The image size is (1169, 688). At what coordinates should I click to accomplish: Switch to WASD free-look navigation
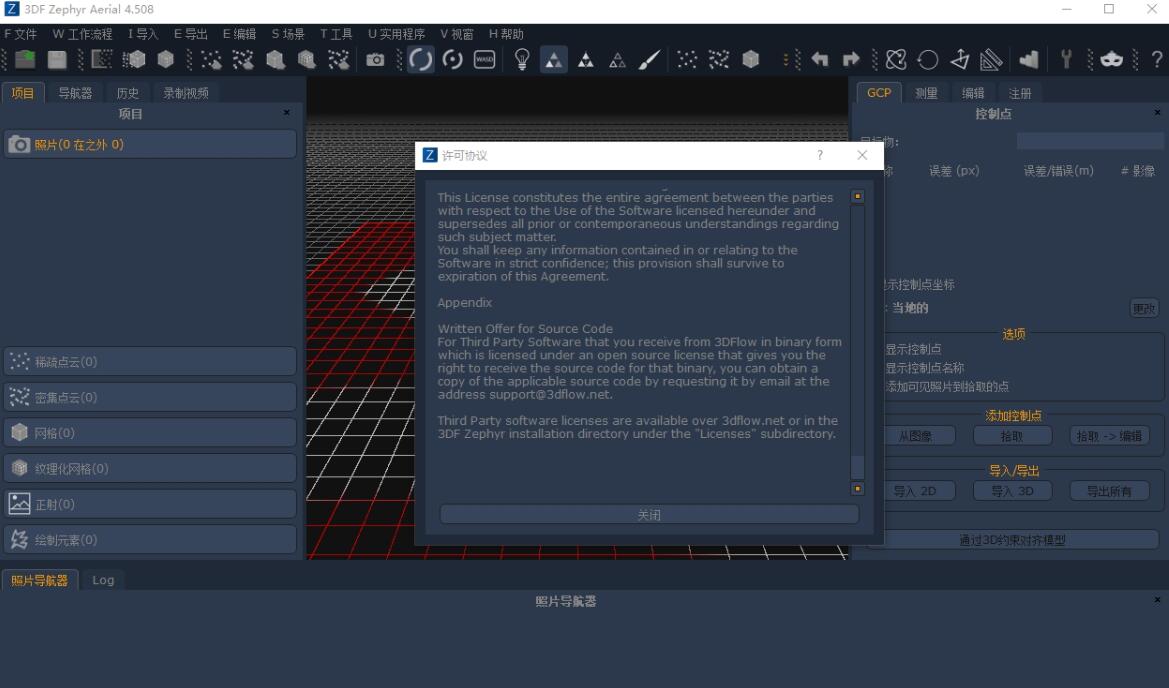[485, 60]
